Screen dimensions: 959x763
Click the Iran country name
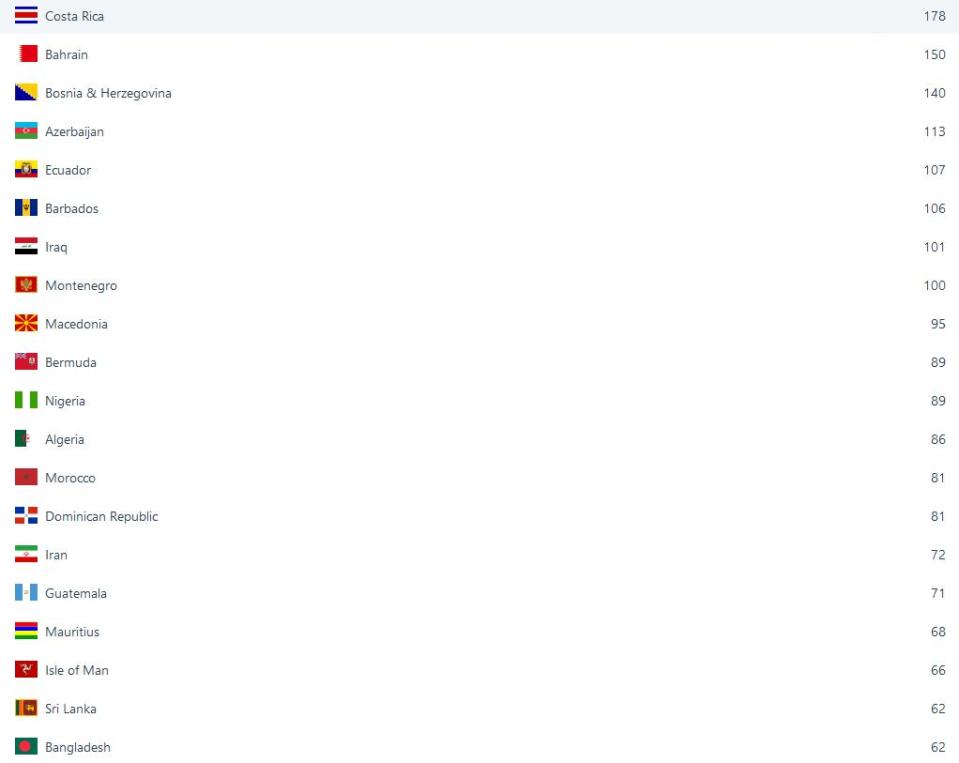coord(56,555)
